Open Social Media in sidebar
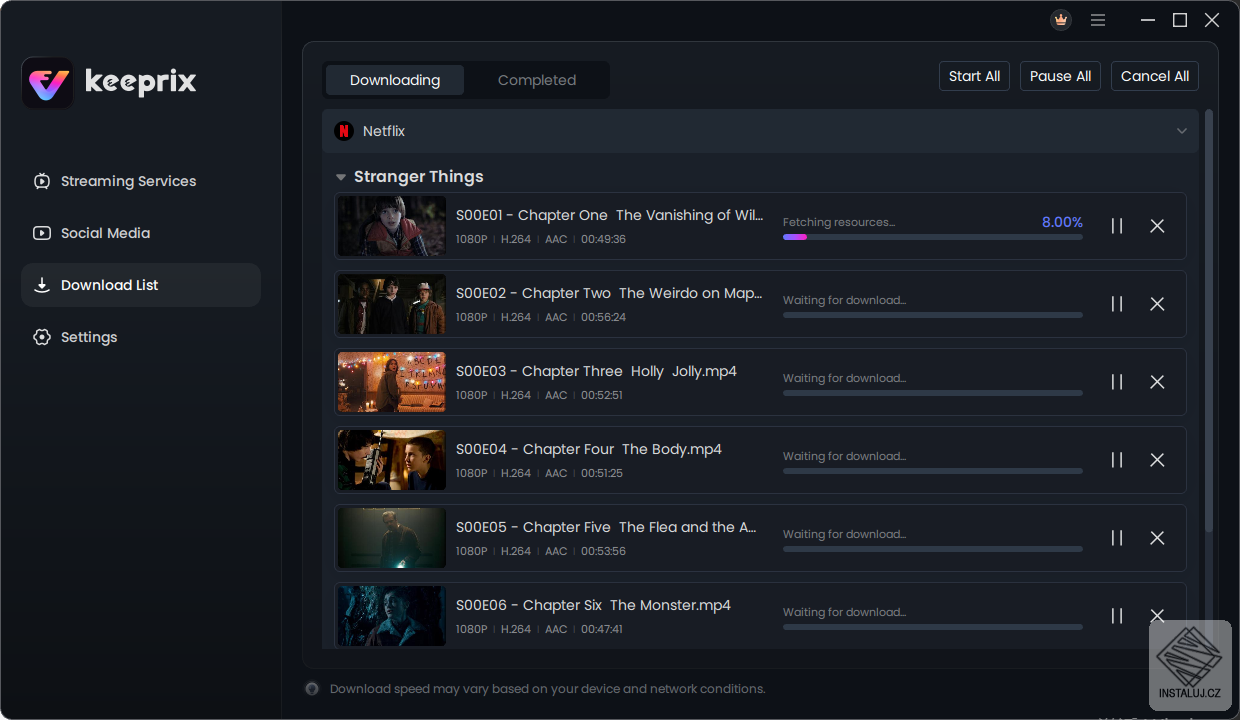The image size is (1240, 720). point(141,233)
